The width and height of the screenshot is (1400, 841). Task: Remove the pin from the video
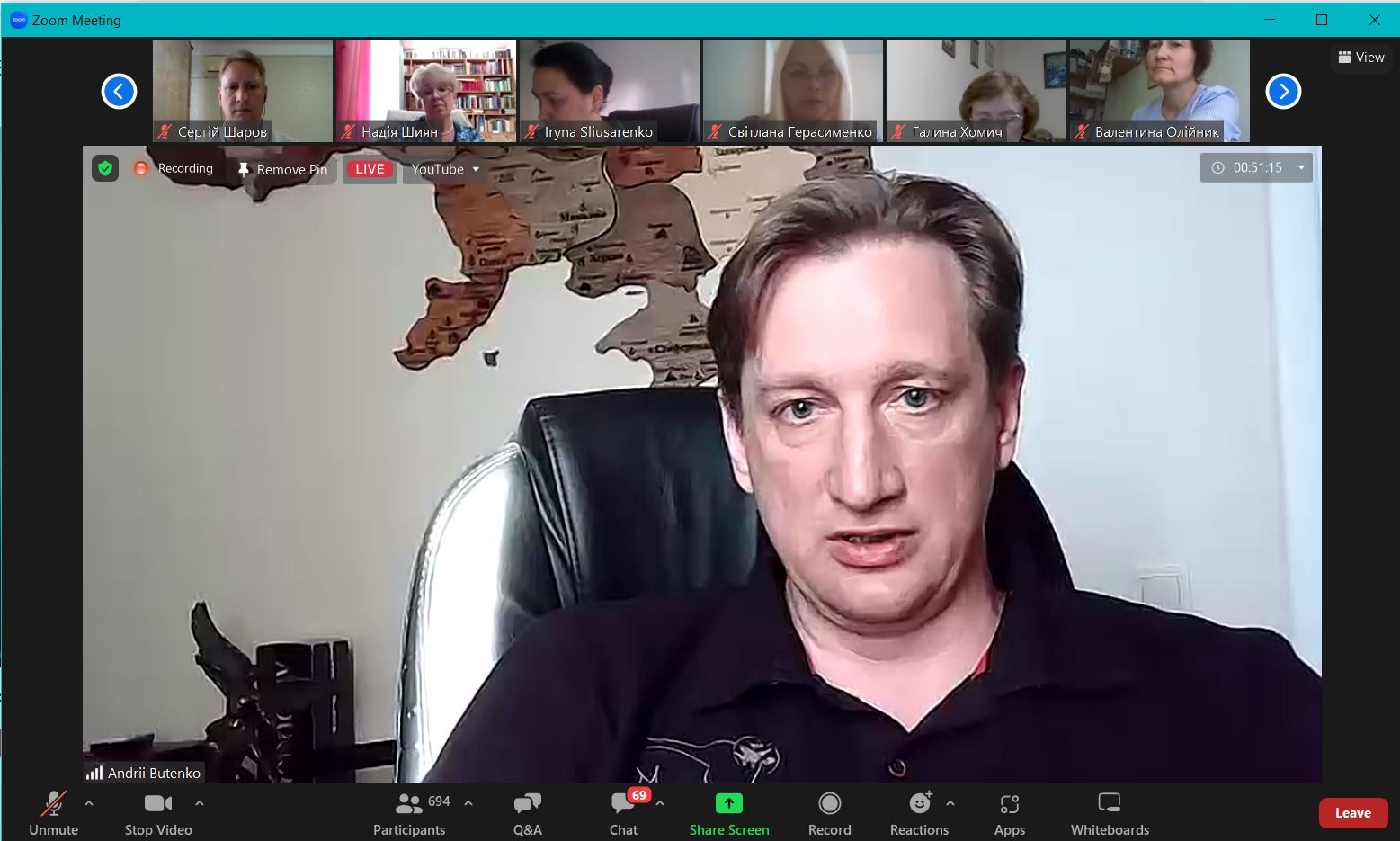[x=282, y=169]
